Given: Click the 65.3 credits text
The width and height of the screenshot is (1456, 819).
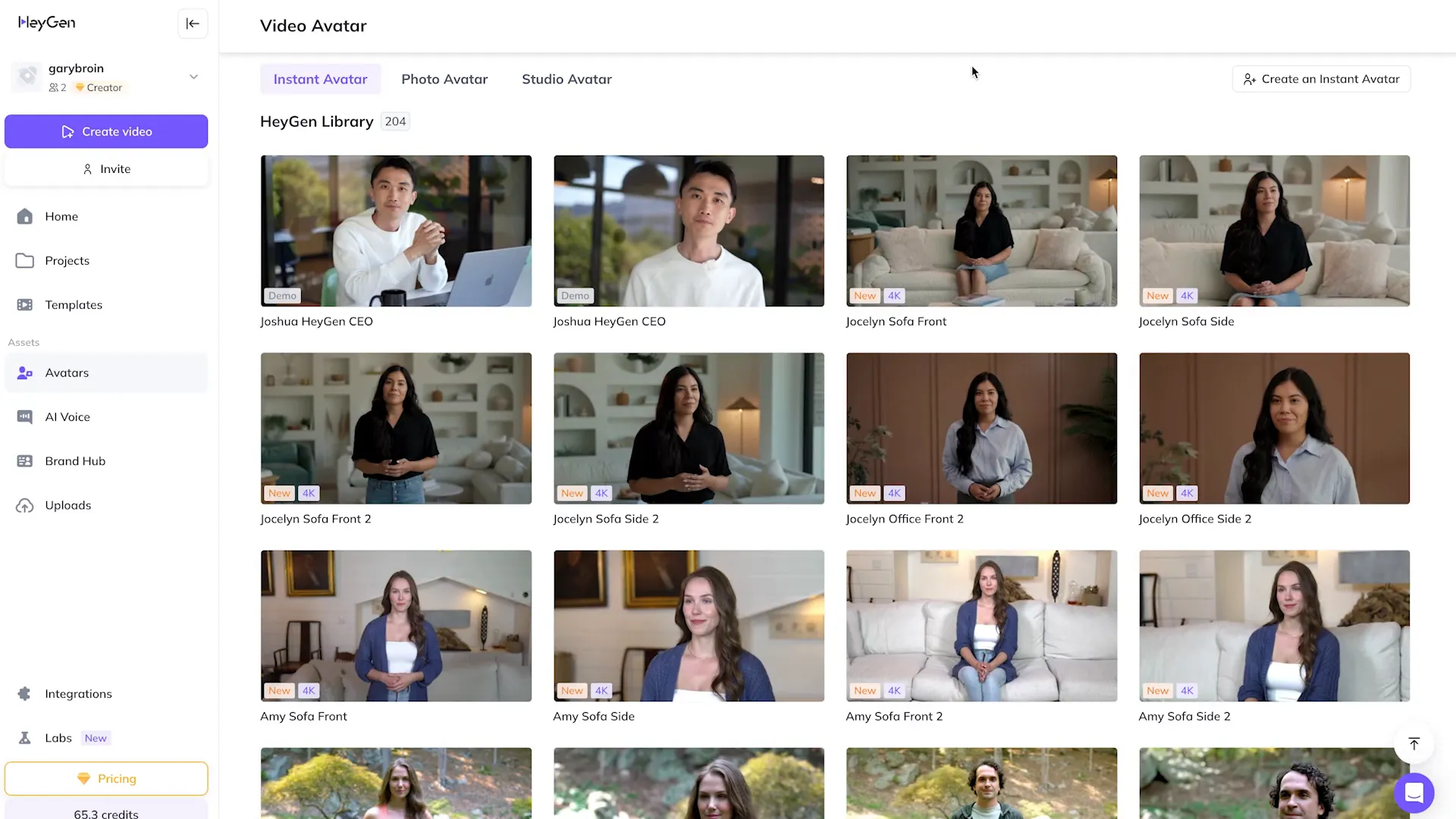Looking at the screenshot, I should [x=106, y=814].
